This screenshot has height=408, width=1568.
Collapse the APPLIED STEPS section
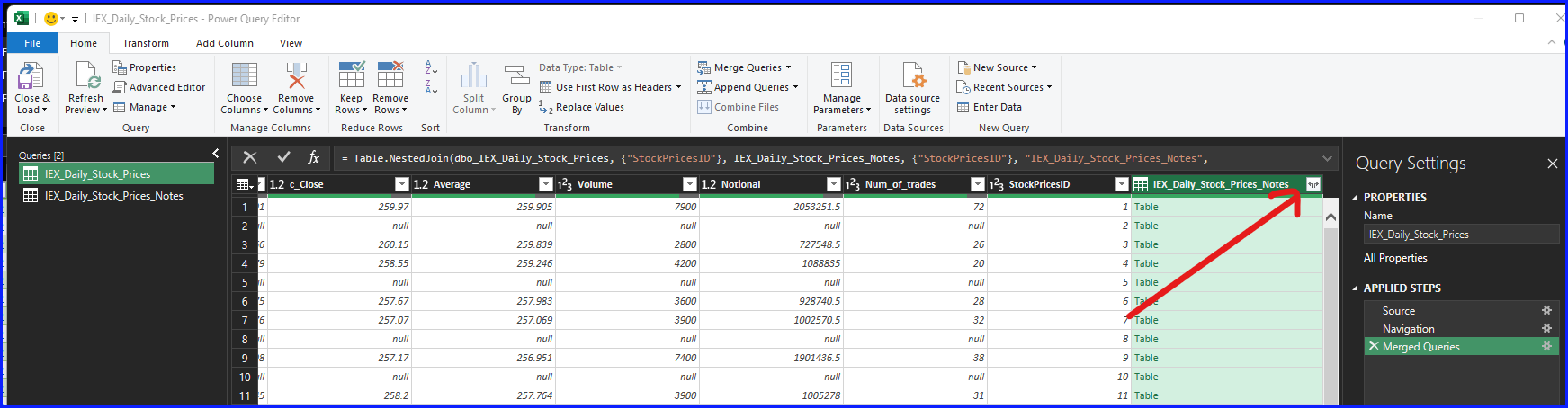coord(1356,288)
